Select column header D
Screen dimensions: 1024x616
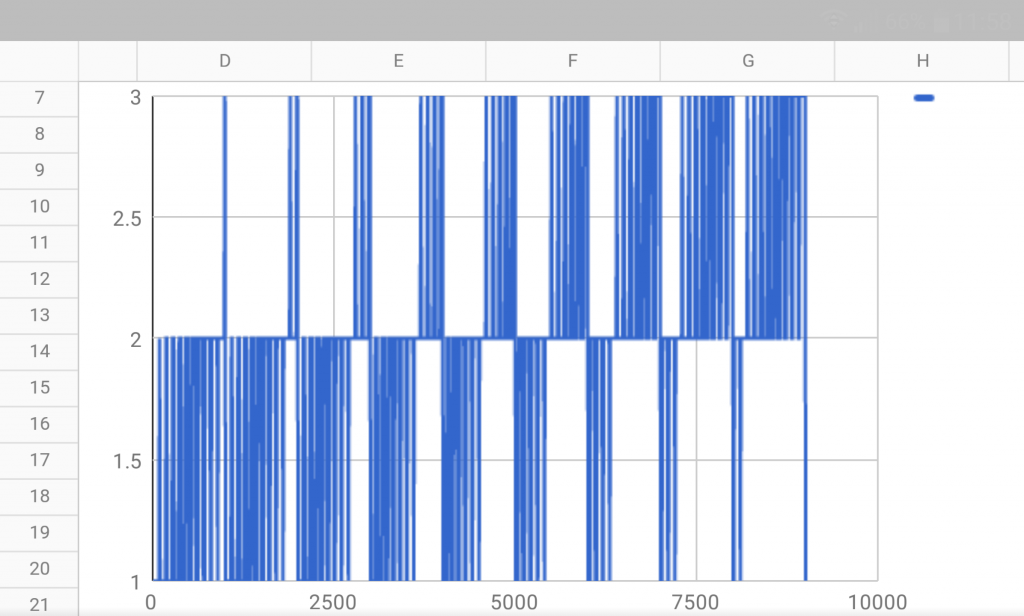[x=224, y=61]
